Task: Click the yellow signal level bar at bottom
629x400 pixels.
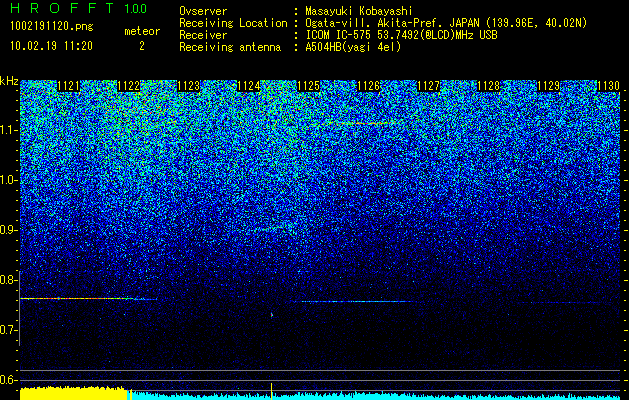Action: [x=73, y=393]
